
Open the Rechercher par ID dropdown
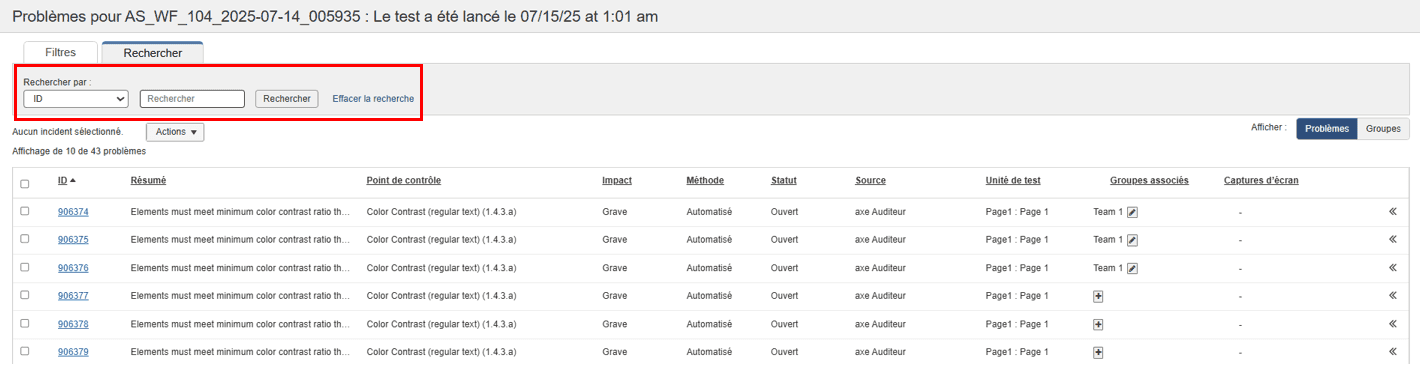tap(76, 99)
